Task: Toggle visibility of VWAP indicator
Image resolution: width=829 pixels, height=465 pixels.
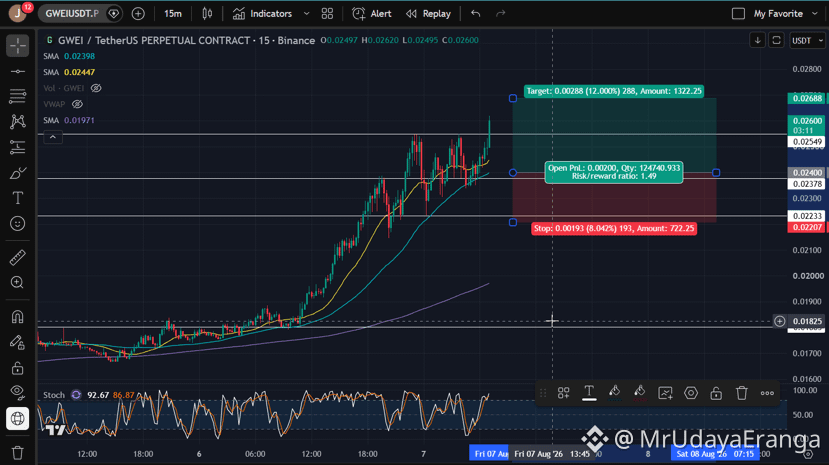Action: [x=77, y=104]
